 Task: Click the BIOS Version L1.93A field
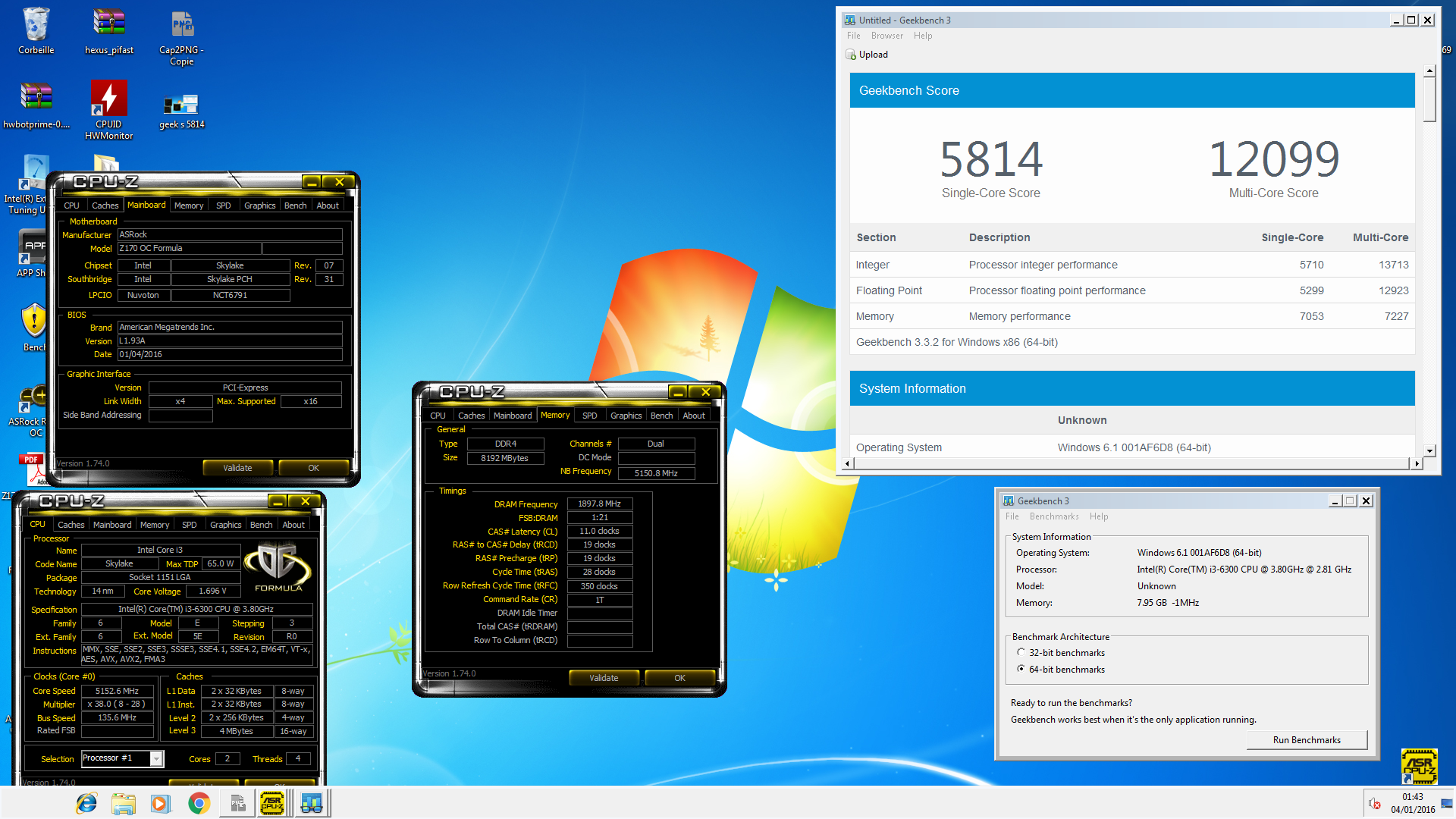click(x=230, y=340)
